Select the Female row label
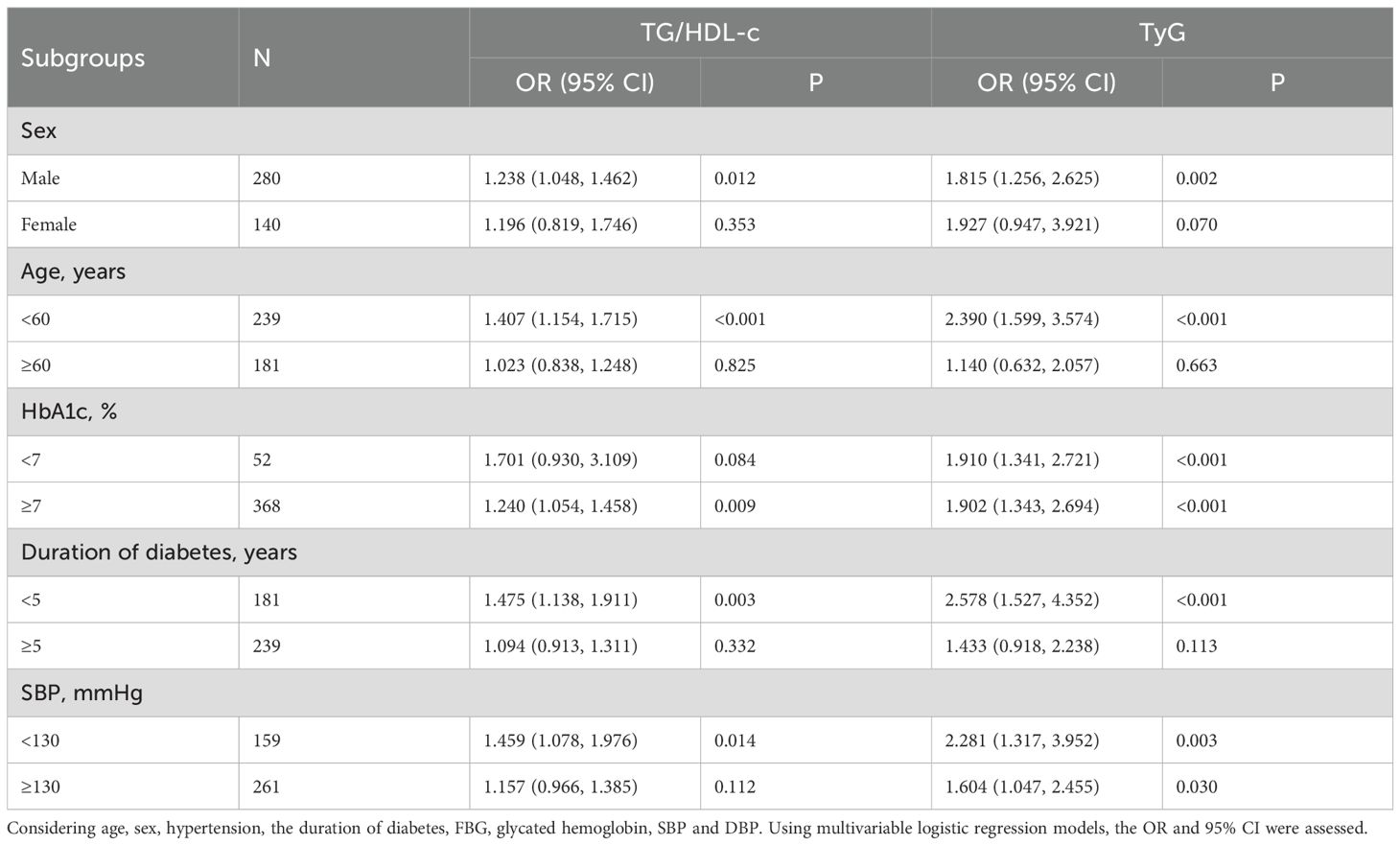 (x=49, y=224)
